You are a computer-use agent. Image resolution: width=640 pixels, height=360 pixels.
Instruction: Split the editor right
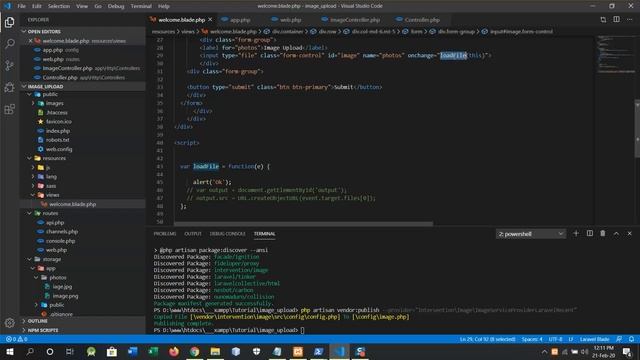click(616, 20)
